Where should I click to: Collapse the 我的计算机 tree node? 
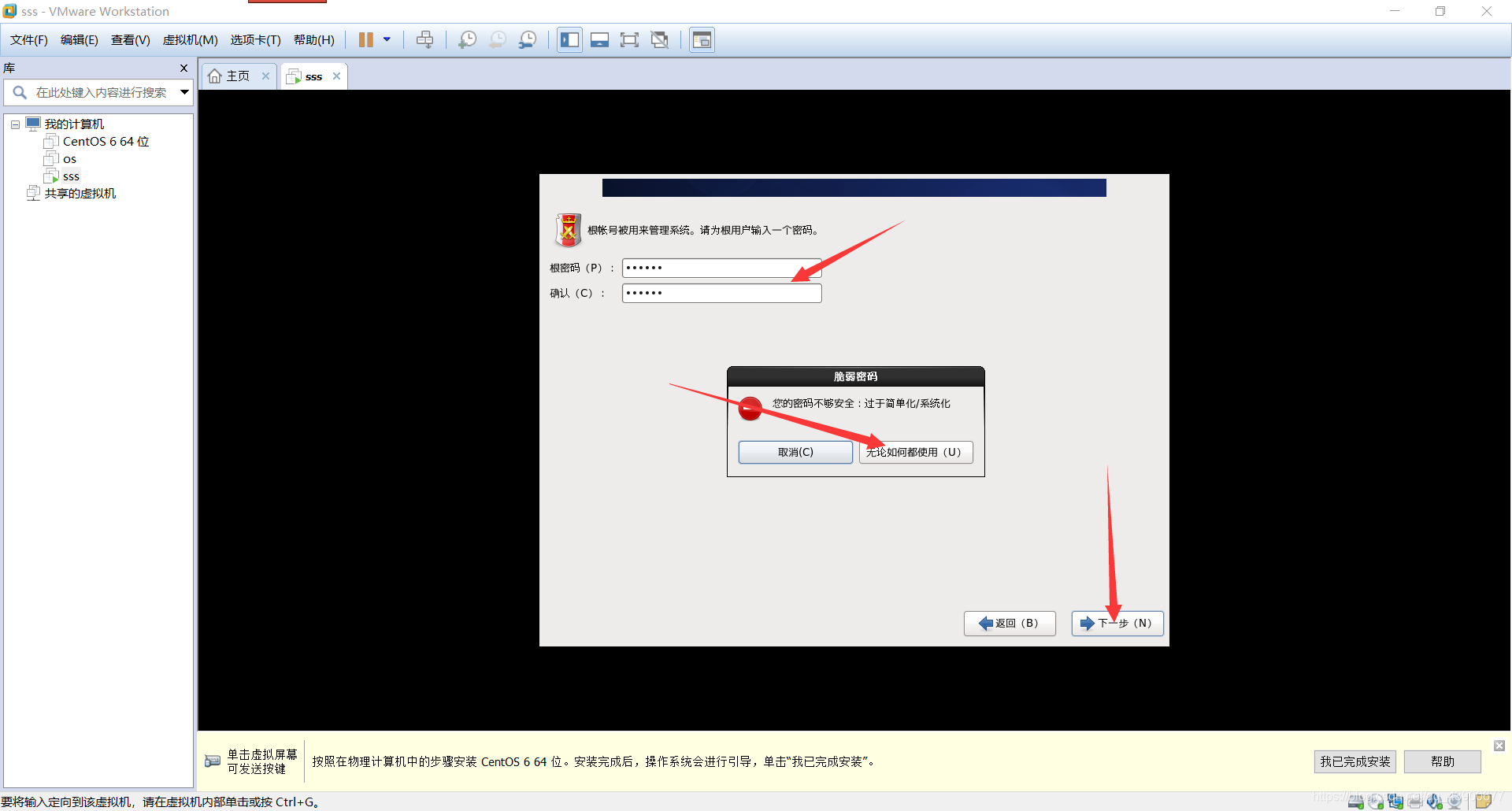15,124
